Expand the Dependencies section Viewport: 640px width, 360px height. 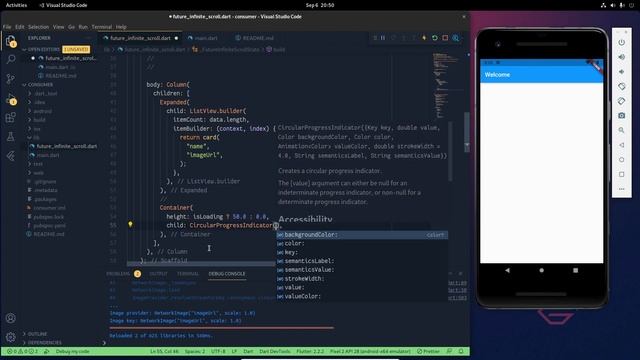pyautogui.click(x=45, y=342)
